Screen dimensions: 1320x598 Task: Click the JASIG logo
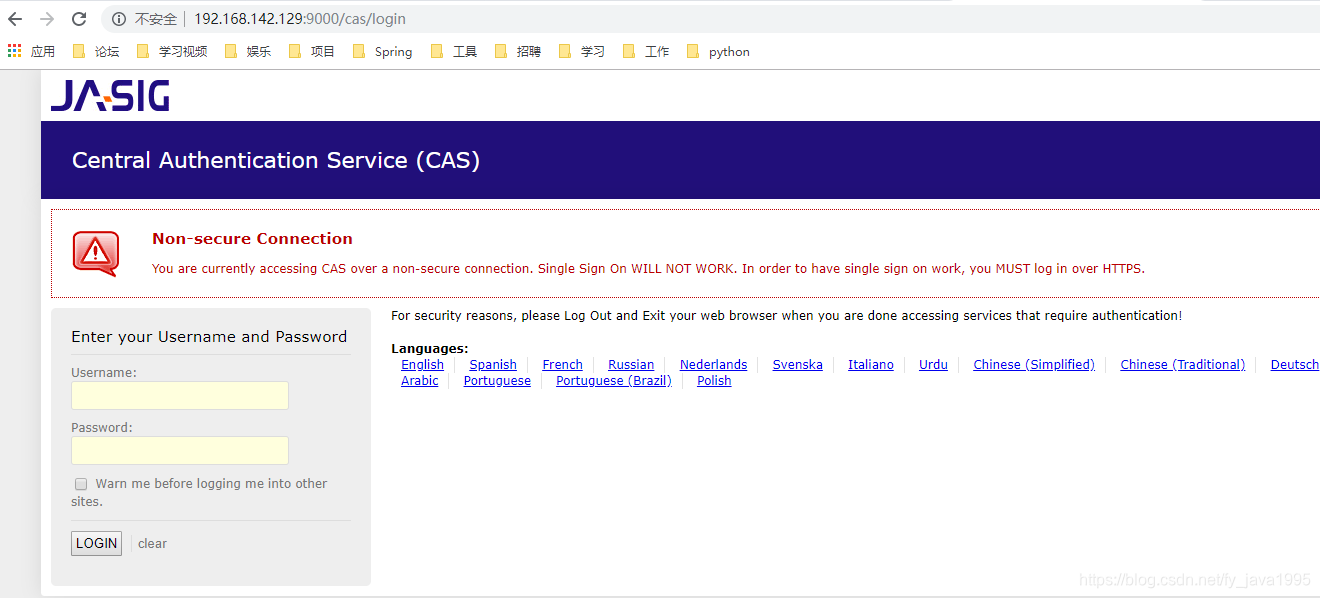coord(110,96)
